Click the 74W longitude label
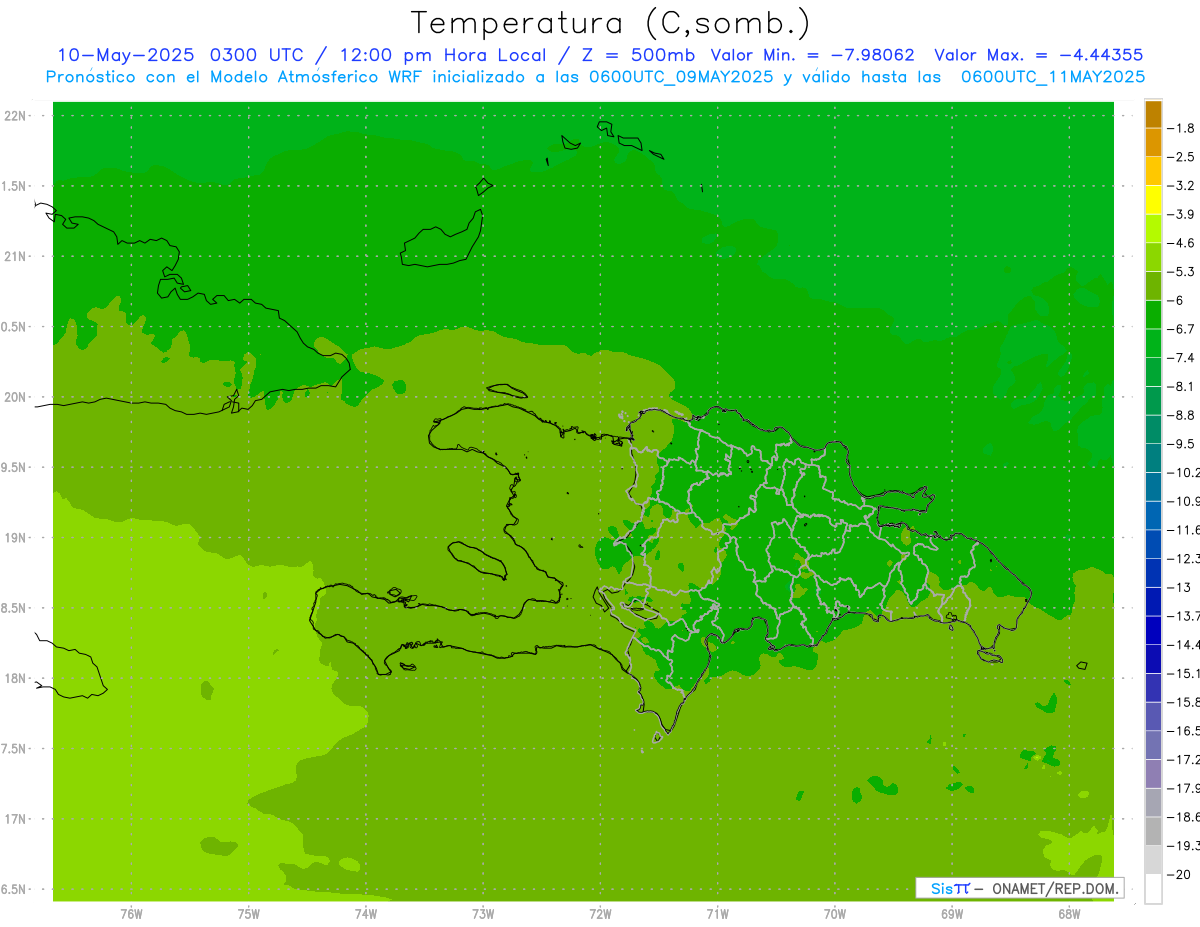Viewport: 1200px width, 927px height. tap(366, 914)
